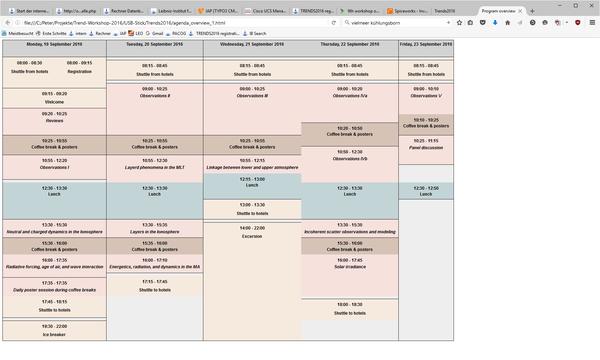Open the LEO bookmark
600x360 pixels.
pyautogui.click(x=135, y=34)
